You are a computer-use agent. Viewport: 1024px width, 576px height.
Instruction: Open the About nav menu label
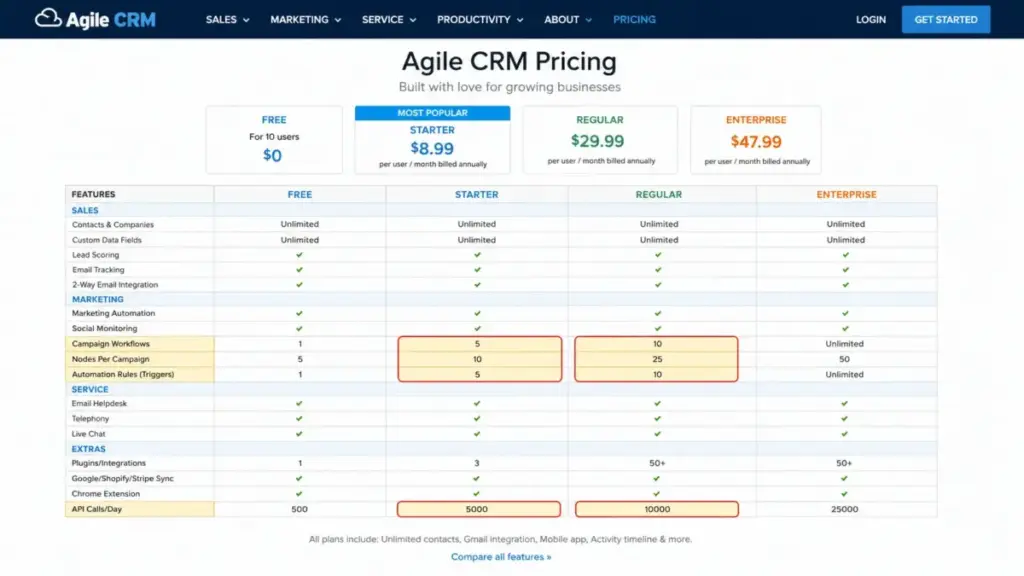click(x=562, y=20)
